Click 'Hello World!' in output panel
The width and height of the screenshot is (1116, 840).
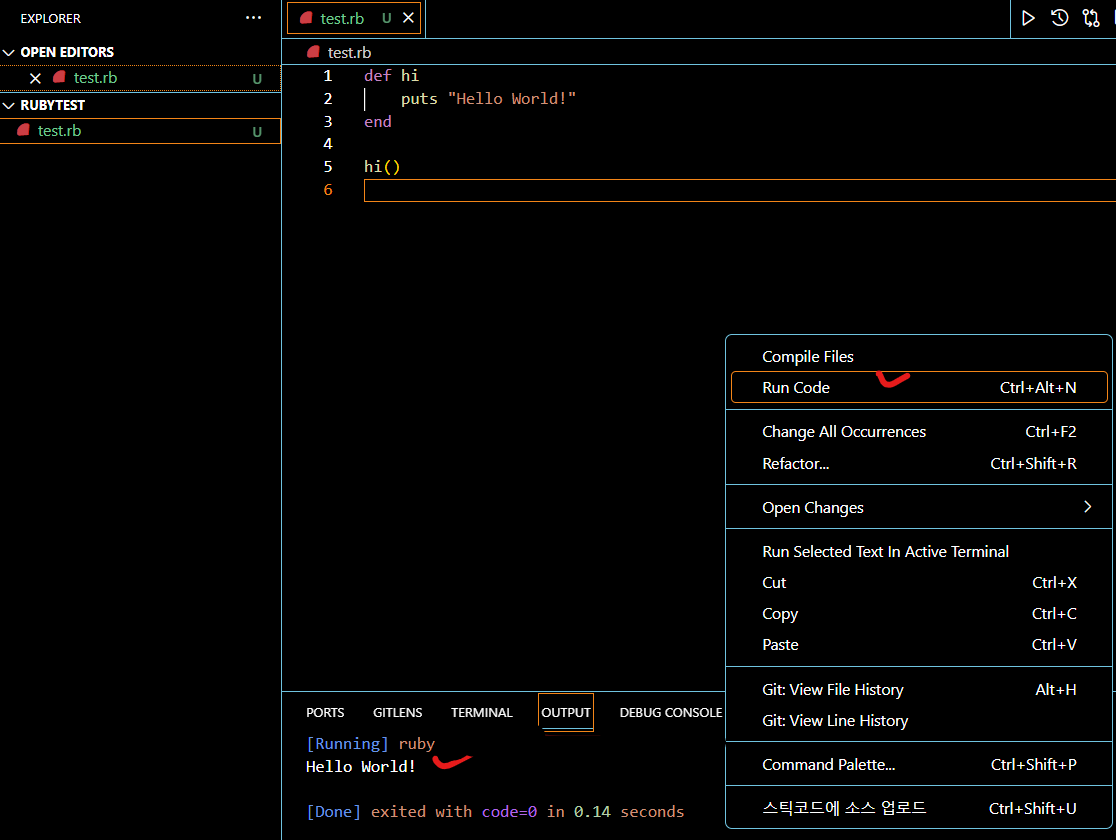click(360, 767)
